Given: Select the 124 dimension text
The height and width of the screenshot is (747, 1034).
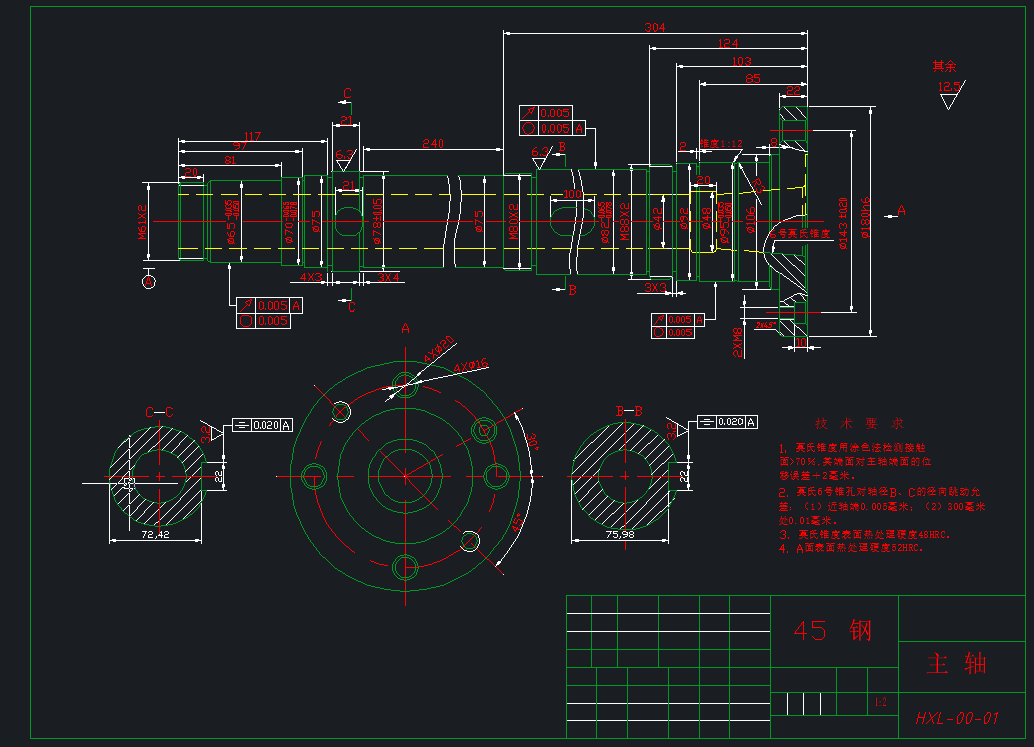Looking at the screenshot, I should click(728, 43).
